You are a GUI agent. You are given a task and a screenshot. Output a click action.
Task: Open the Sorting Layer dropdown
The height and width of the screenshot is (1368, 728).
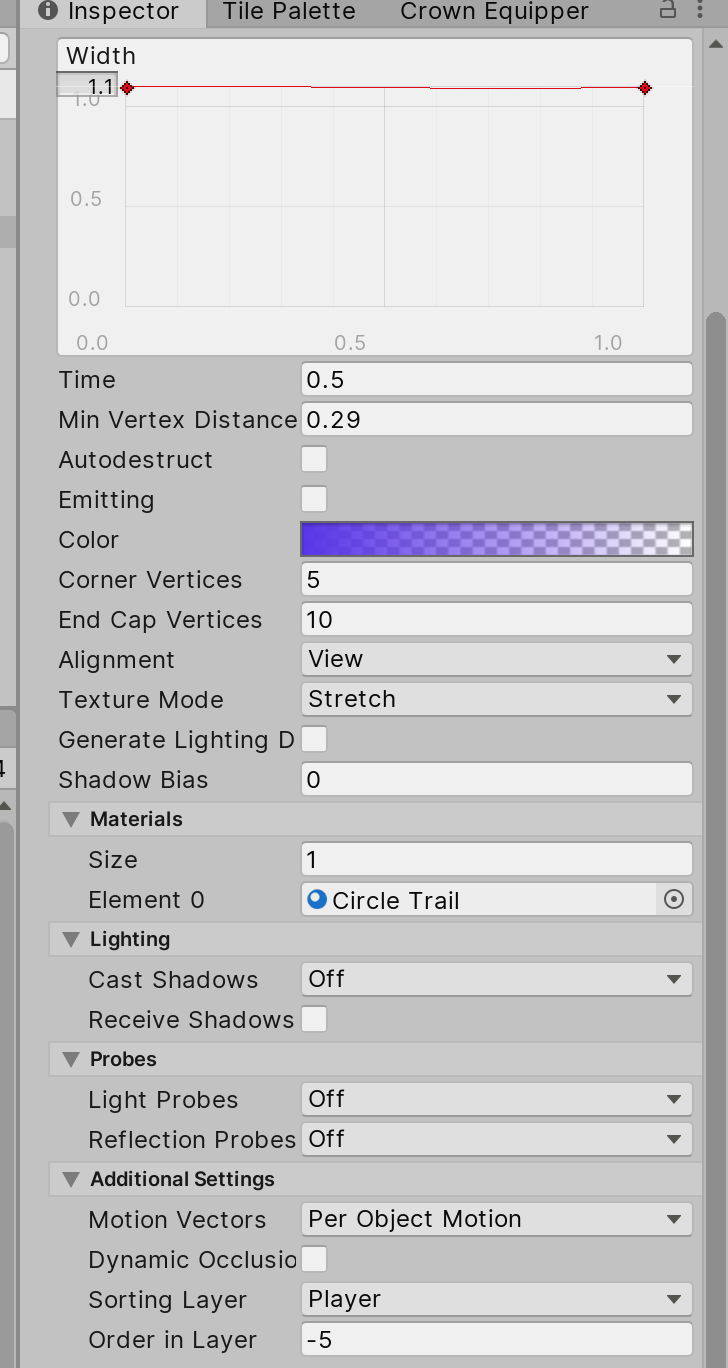(x=496, y=1299)
